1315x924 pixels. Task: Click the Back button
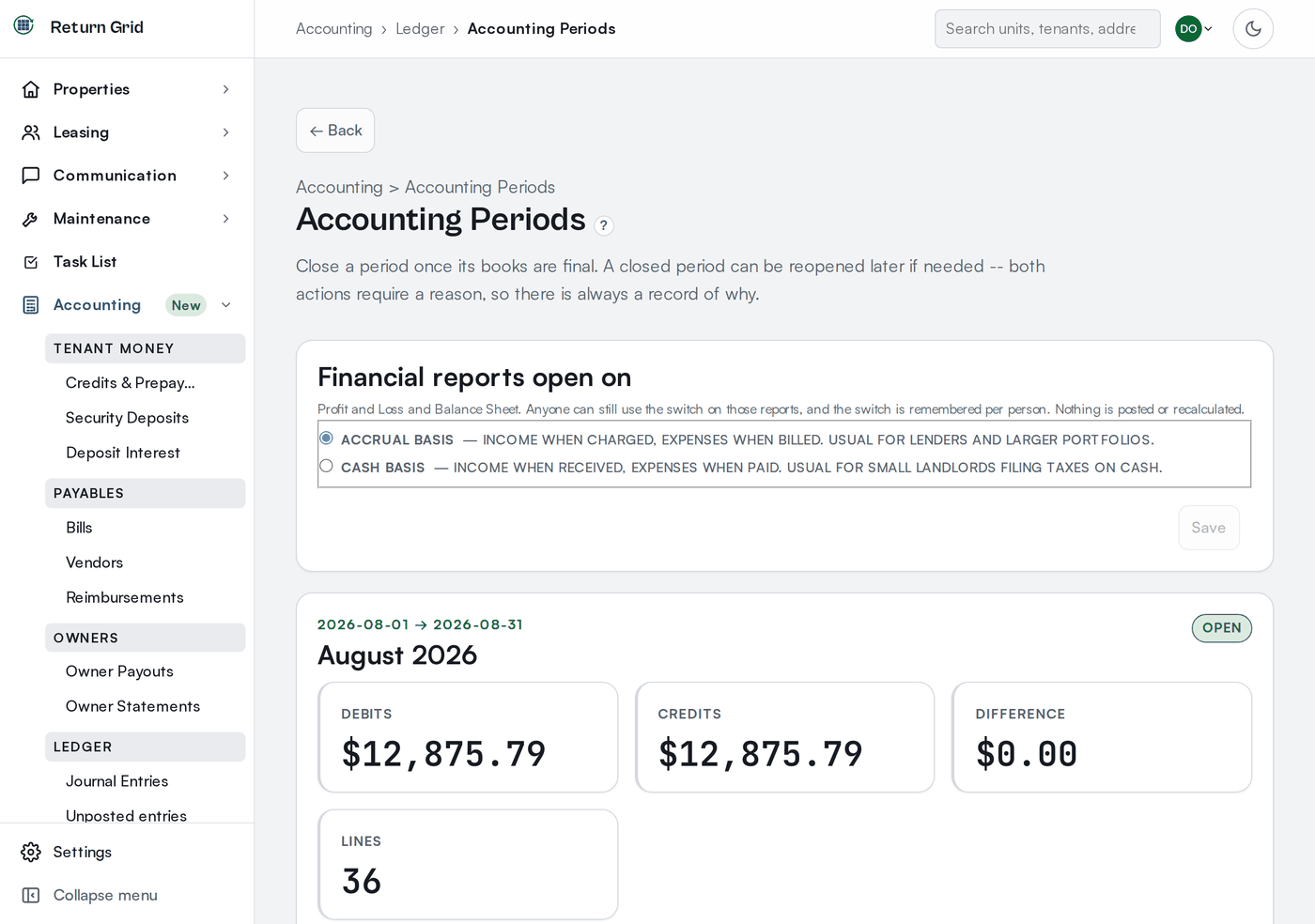335,131
